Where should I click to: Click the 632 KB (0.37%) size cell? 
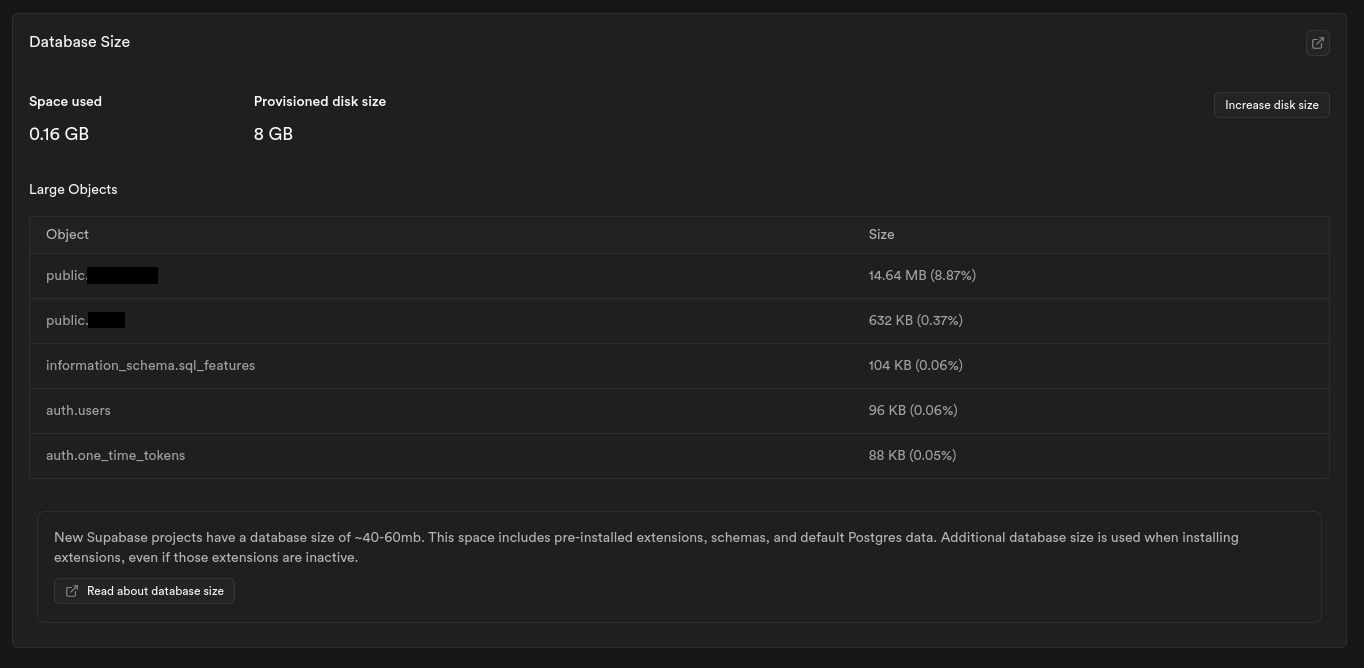(915, 320)
